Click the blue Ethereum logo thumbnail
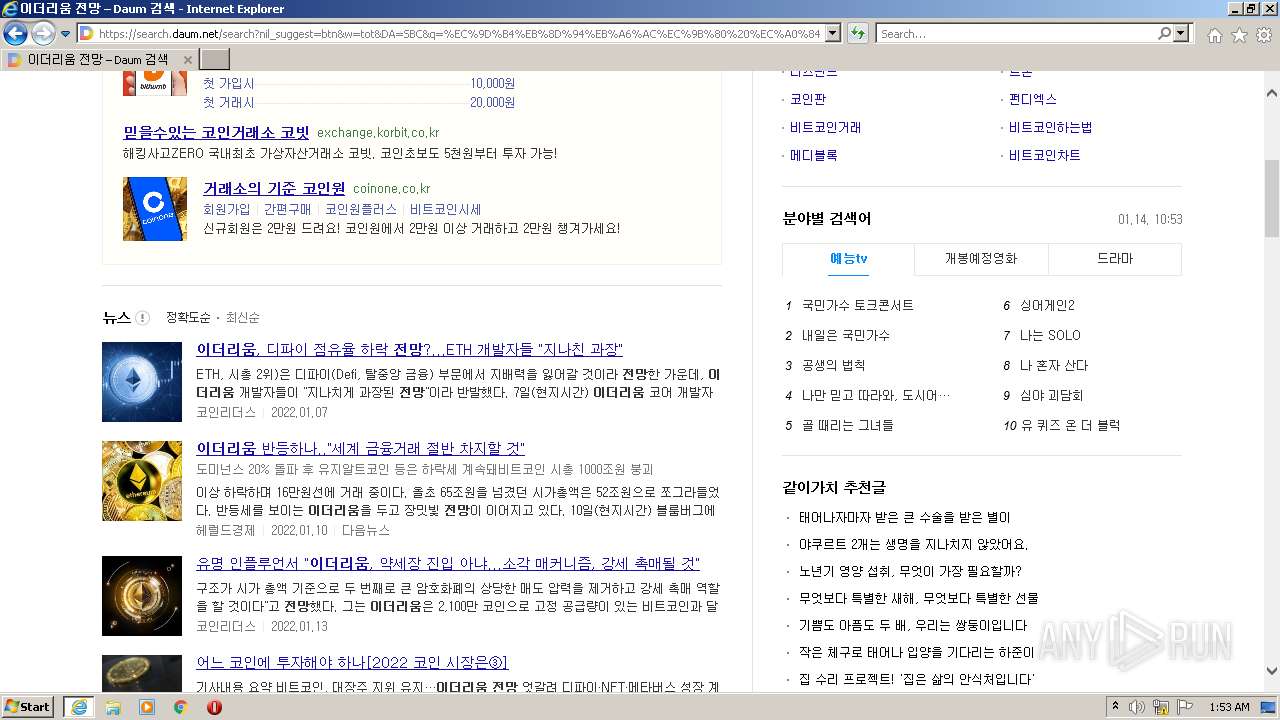The image size is (1280, 720). click(142, 382)
